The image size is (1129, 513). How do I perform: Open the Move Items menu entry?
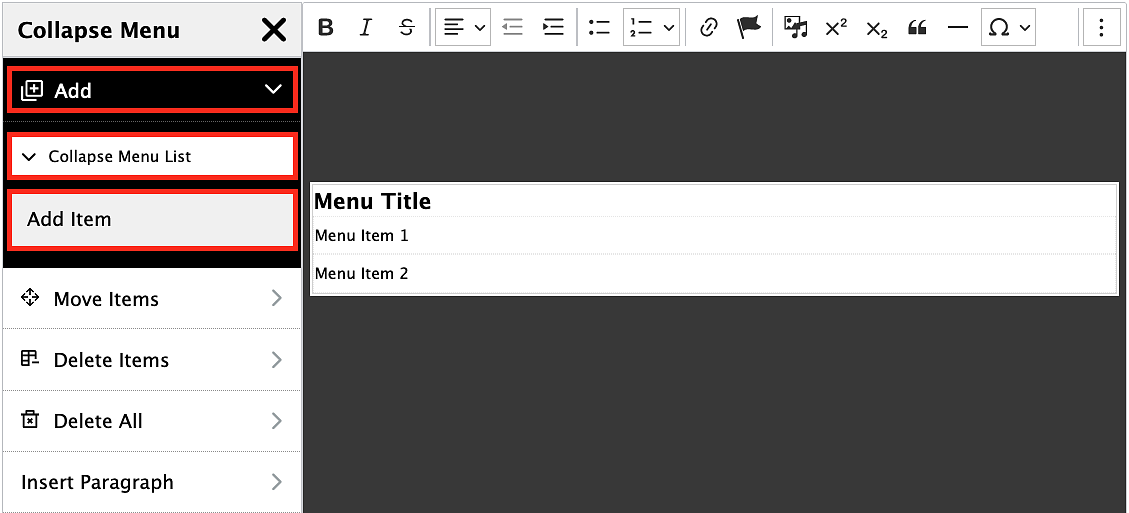[152, 298]
